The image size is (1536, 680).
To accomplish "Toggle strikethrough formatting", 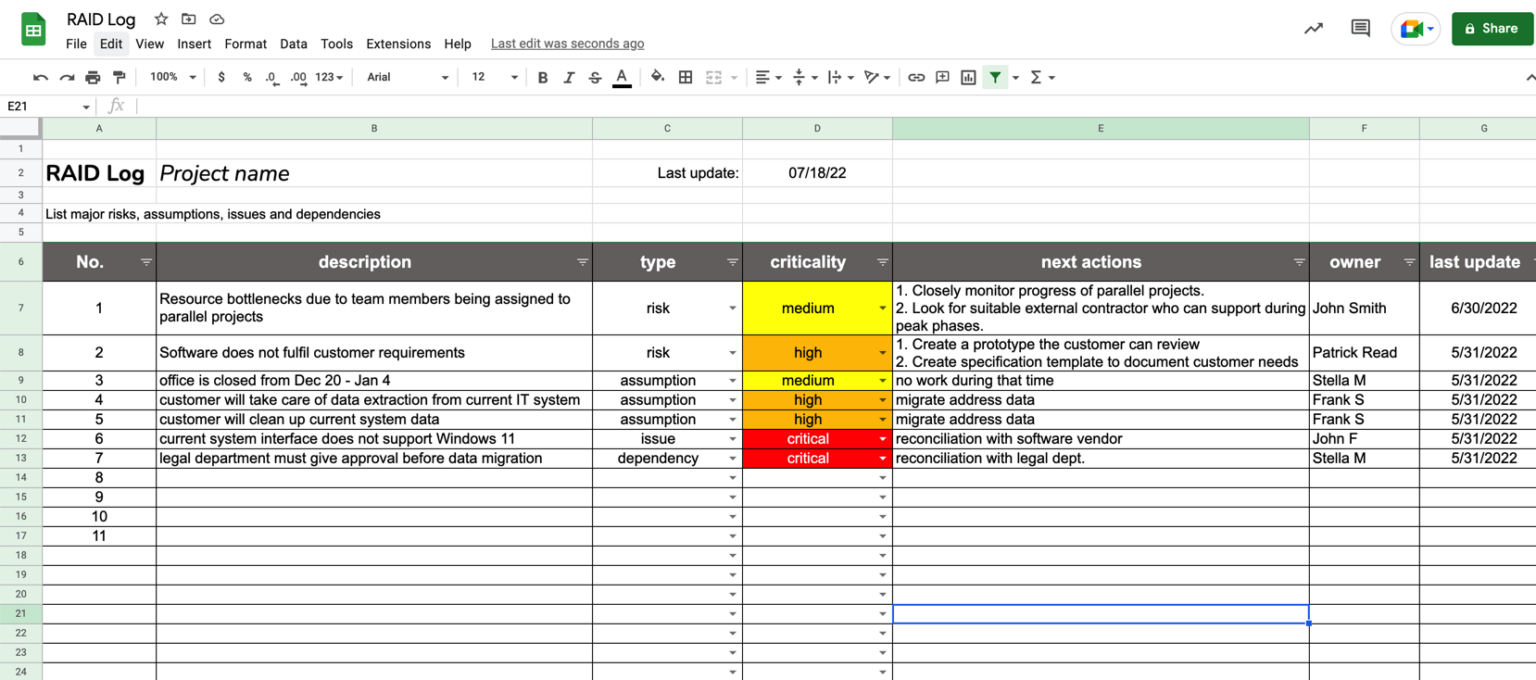I will click(595, 76).
